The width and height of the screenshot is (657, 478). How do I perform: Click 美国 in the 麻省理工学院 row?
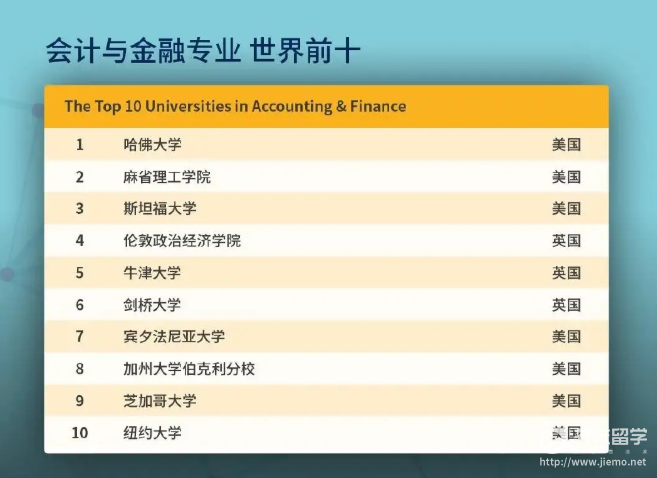566,177
